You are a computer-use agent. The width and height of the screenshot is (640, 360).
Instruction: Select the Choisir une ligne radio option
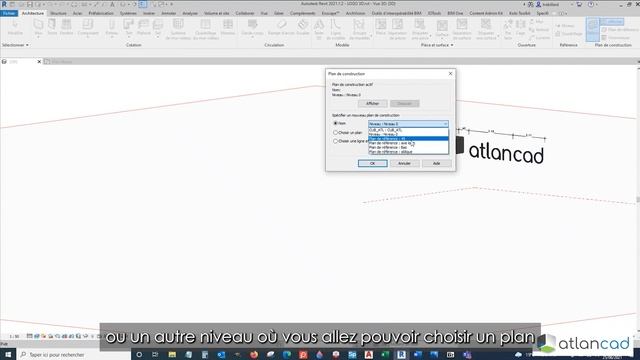click(x=336, y=141)
